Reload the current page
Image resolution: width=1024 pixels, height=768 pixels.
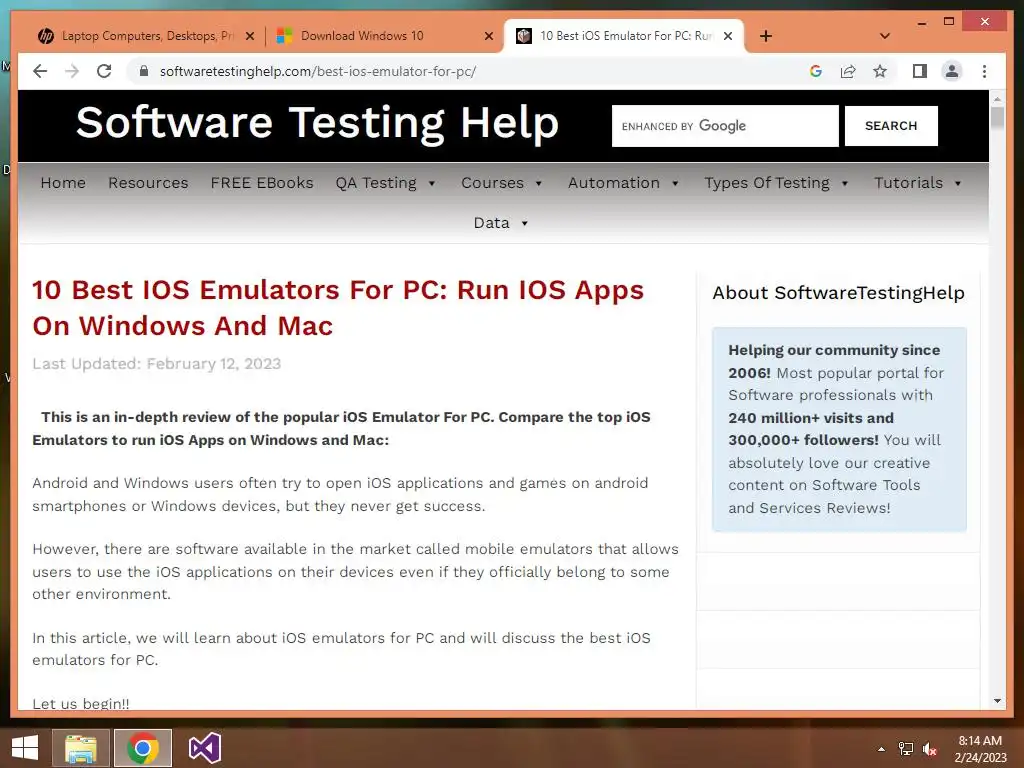tap(104, 71)
